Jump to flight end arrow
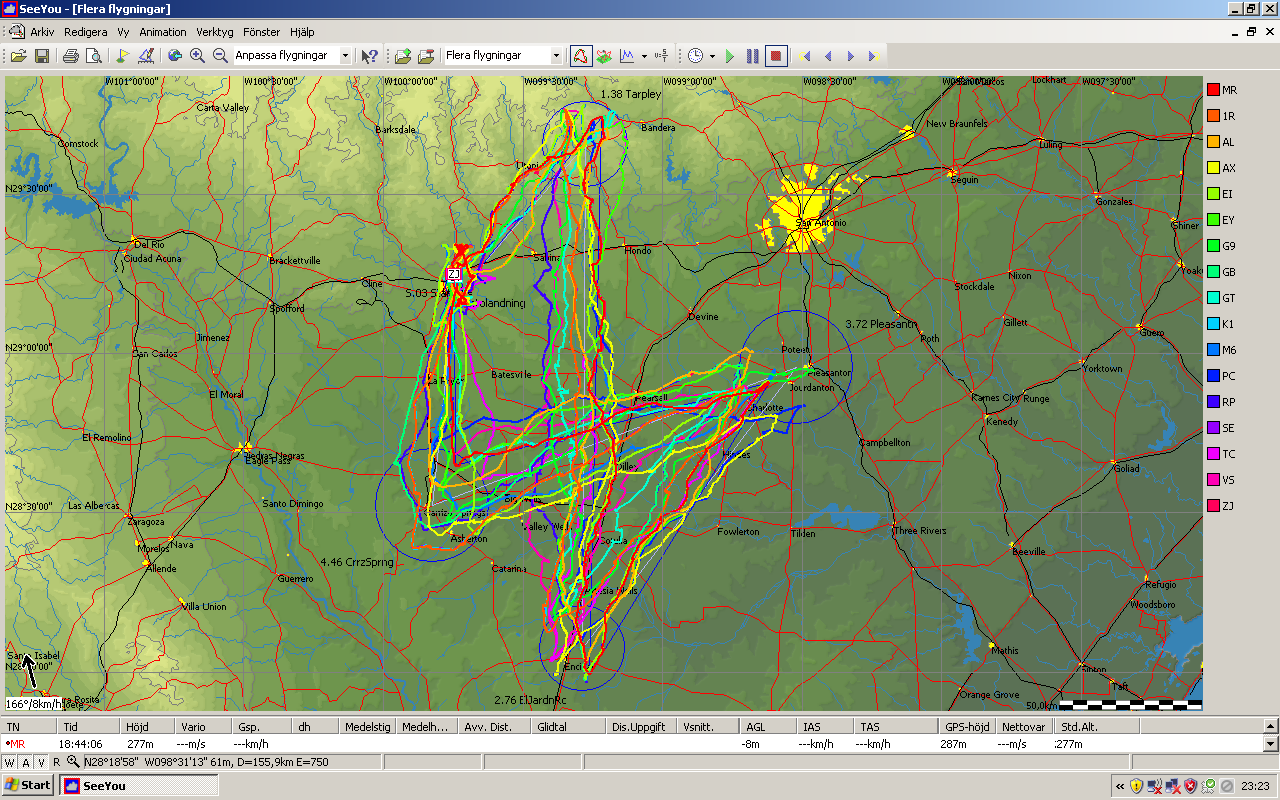 click(x=872, y=56)
